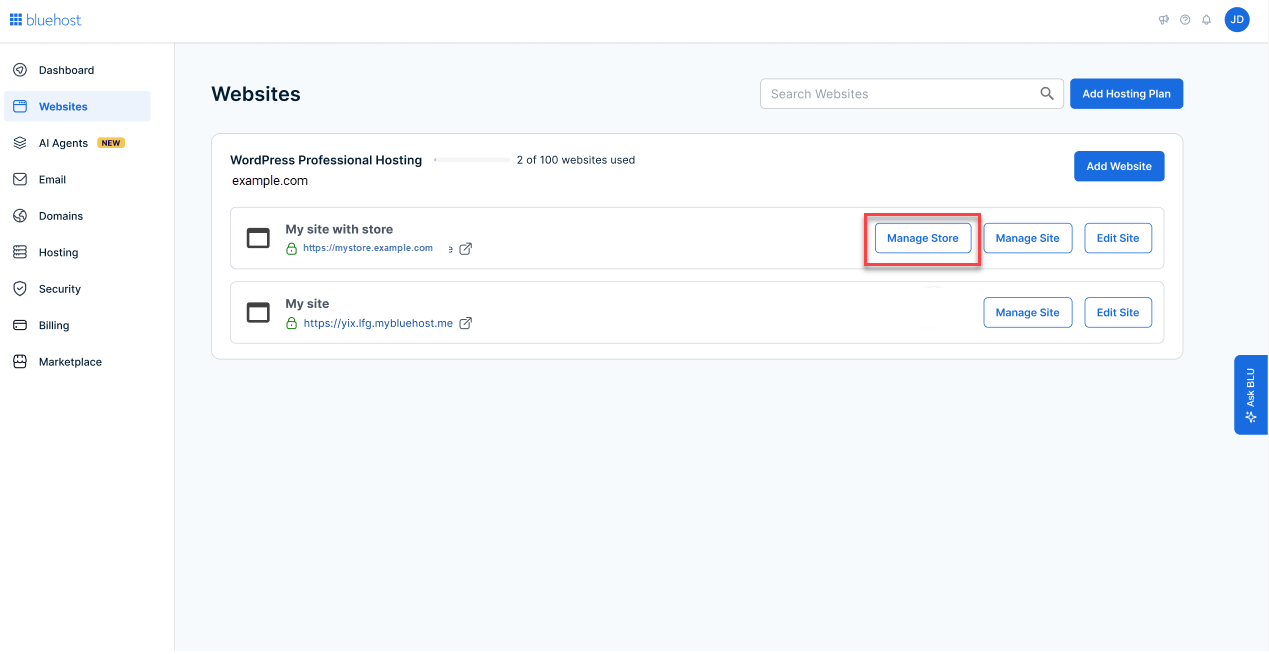Open Marketplace in the sidebar
The width and height of the screenshot is (1269, 654).
pyautogui.click(x=77, y=362)
